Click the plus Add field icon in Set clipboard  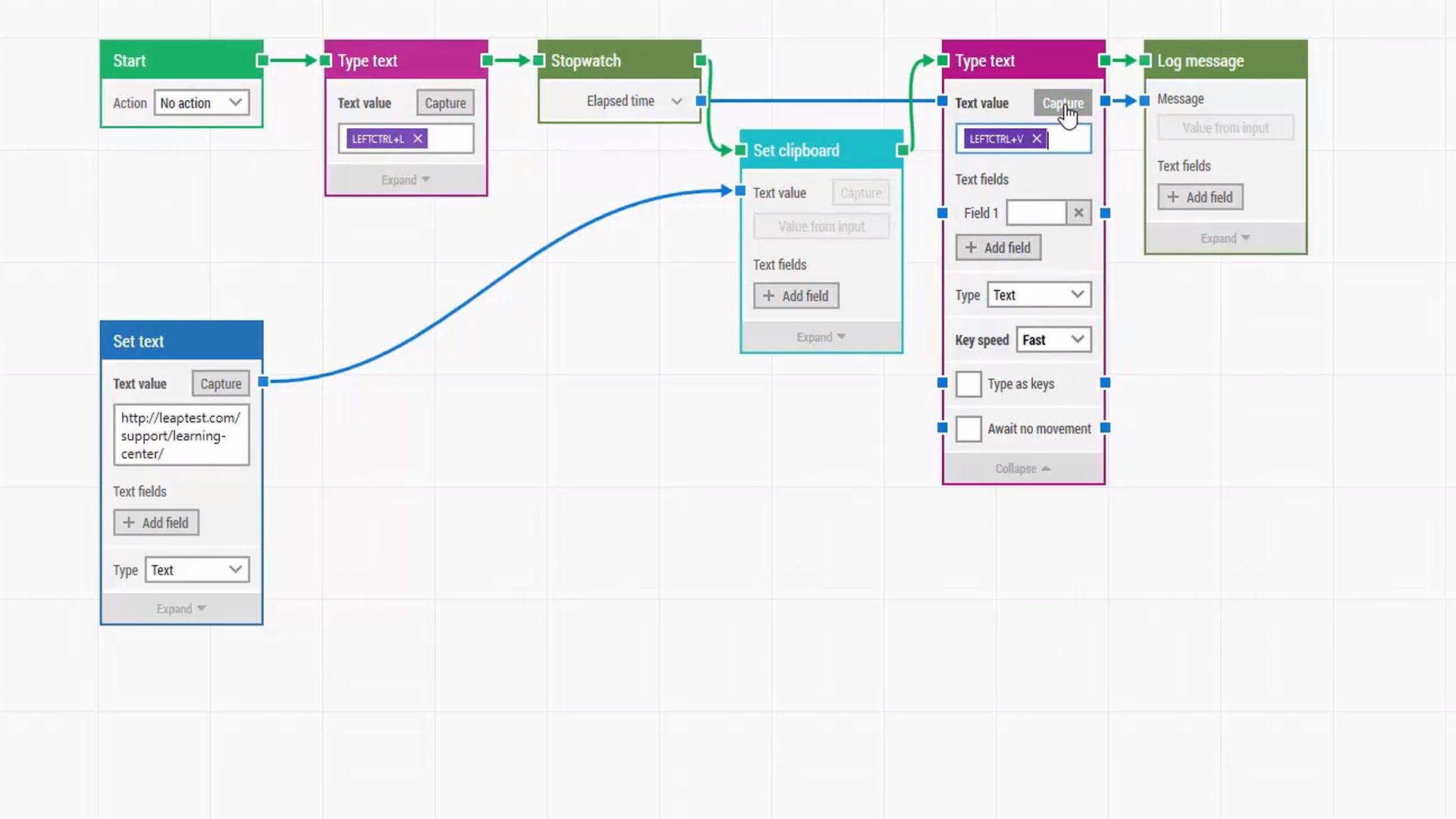[768, 296]
